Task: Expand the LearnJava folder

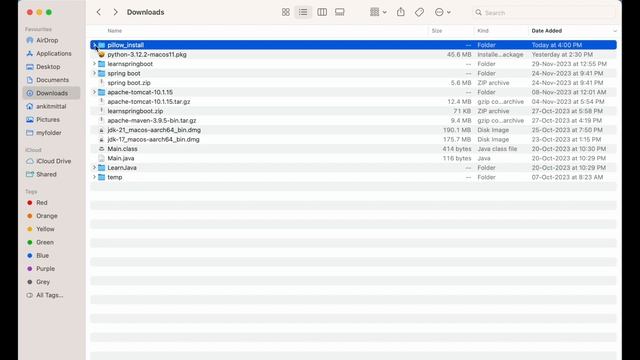Action: 94,167
